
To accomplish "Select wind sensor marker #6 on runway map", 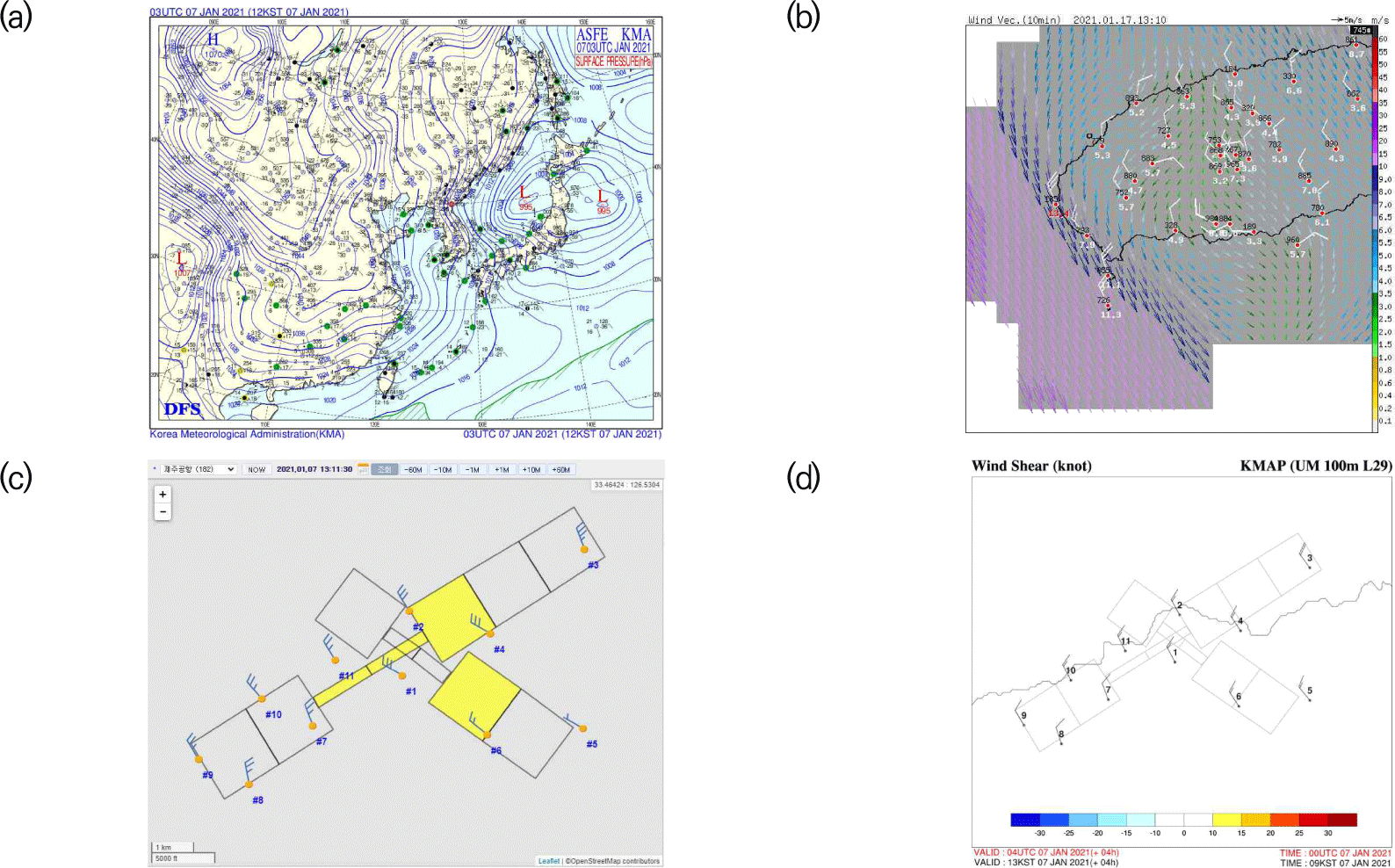I will coord(488,735).
